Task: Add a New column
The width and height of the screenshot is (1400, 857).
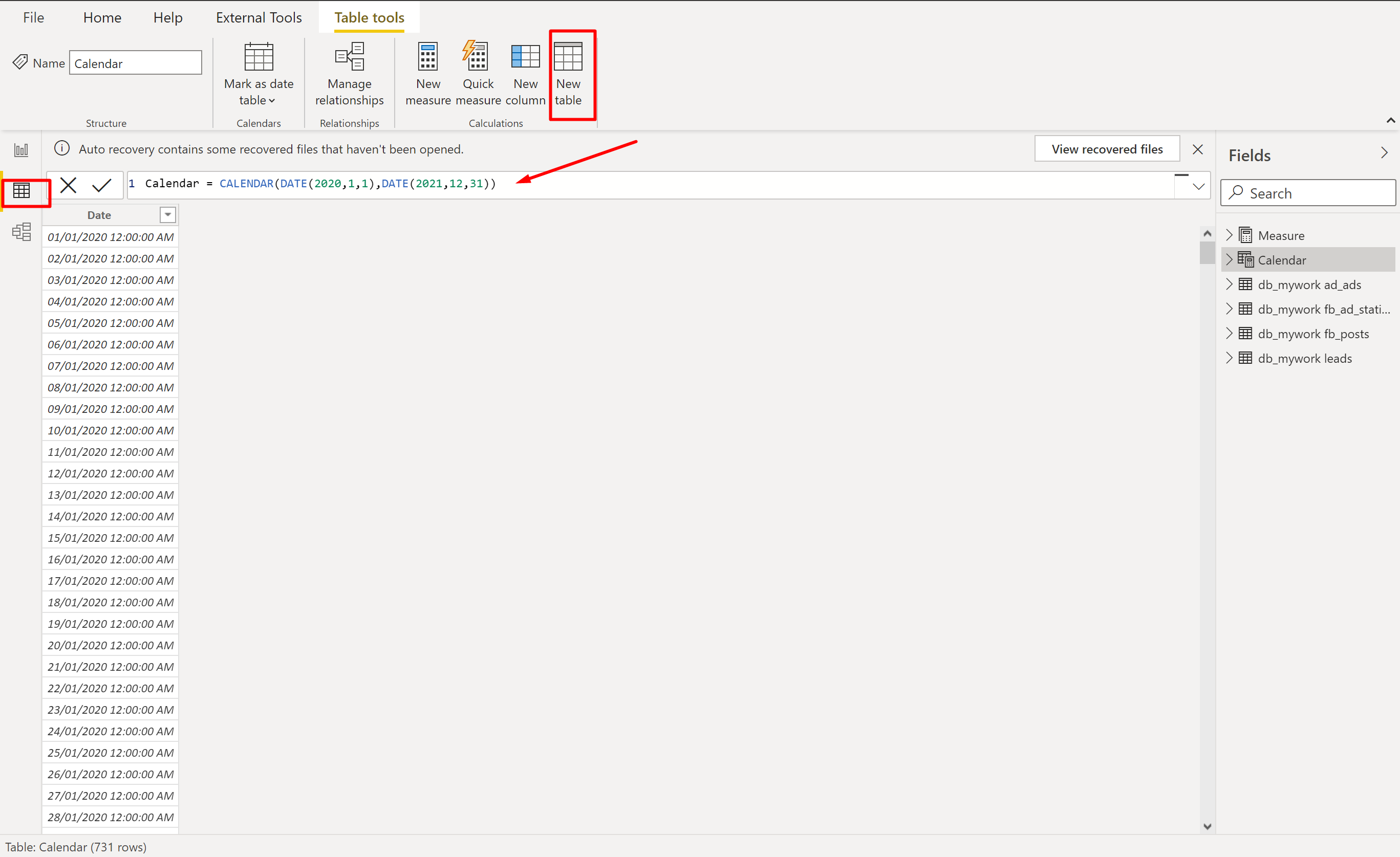Action: coord(526,74)
